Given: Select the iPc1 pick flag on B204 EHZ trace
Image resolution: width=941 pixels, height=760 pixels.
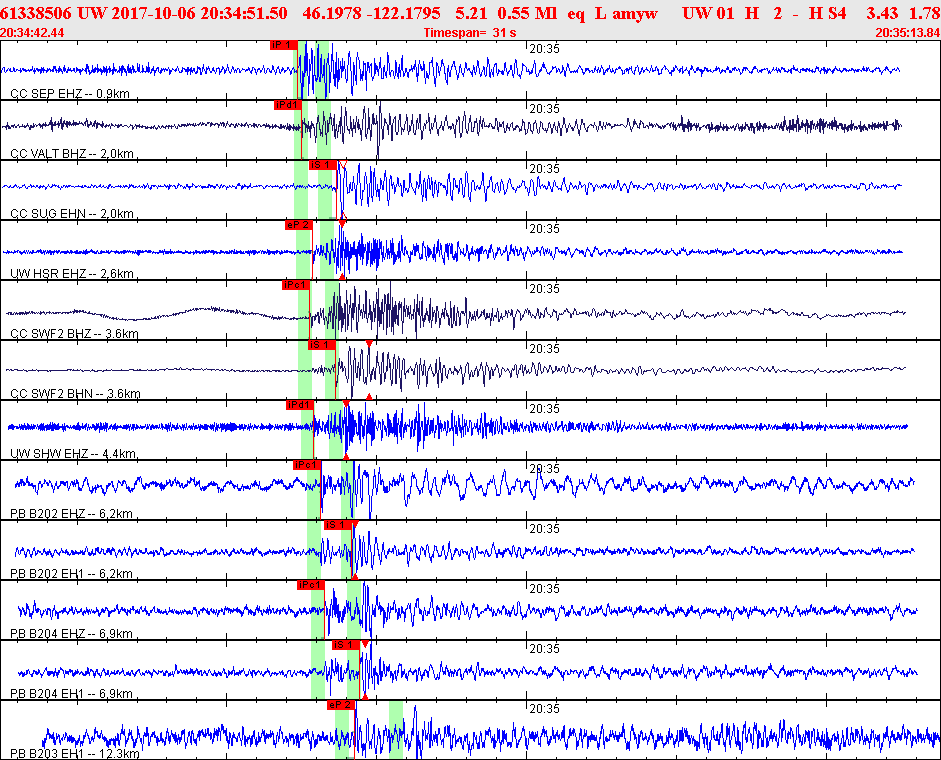Looking at the screenshot, I should click(x=310, y=585).
